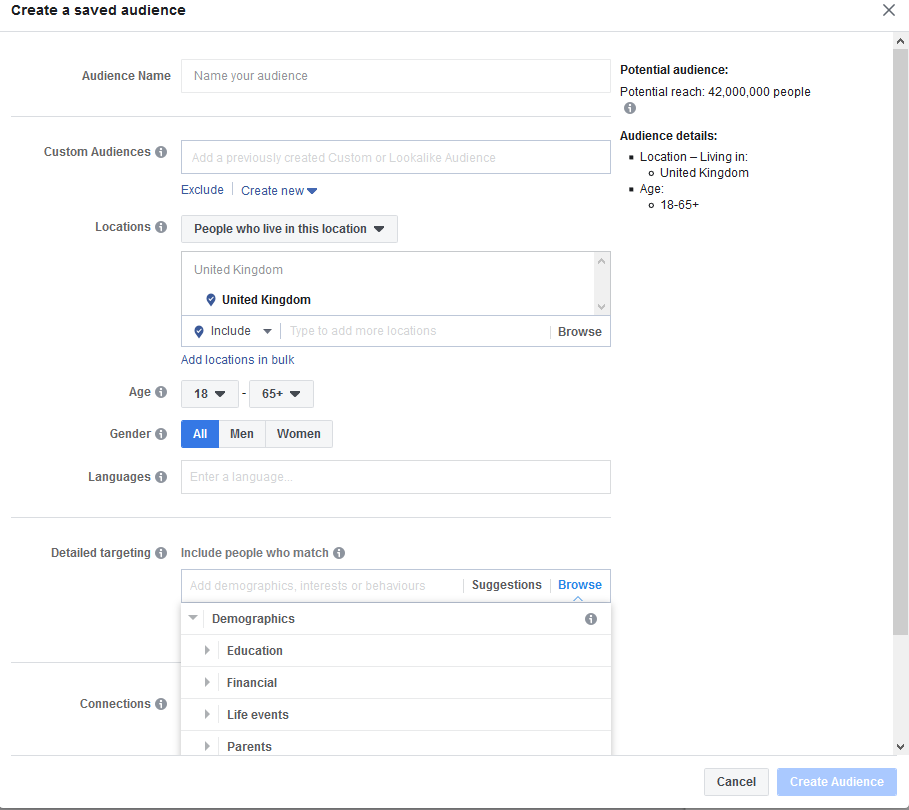The image size is (909, 810).
Task: Open the Create new menu
Action: (x=278, y=190)
